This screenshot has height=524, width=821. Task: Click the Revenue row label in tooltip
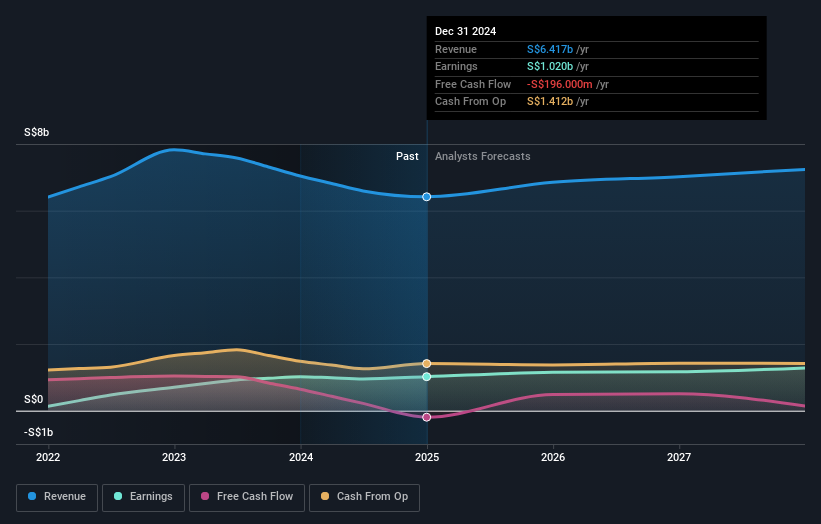tap(456, 49)
